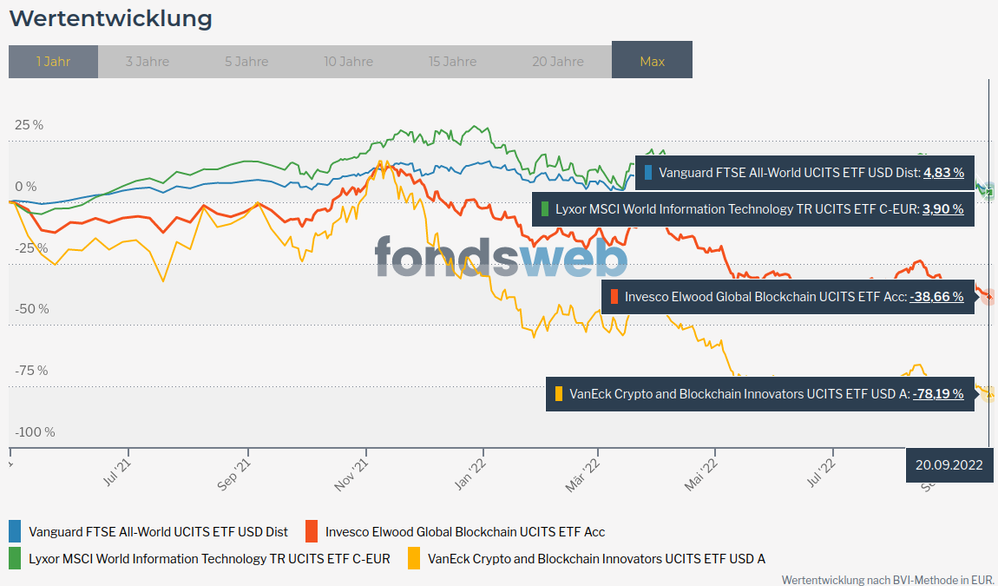
Task: Click the orange-red Invesco legend color square
Action: tap(311, 531)
